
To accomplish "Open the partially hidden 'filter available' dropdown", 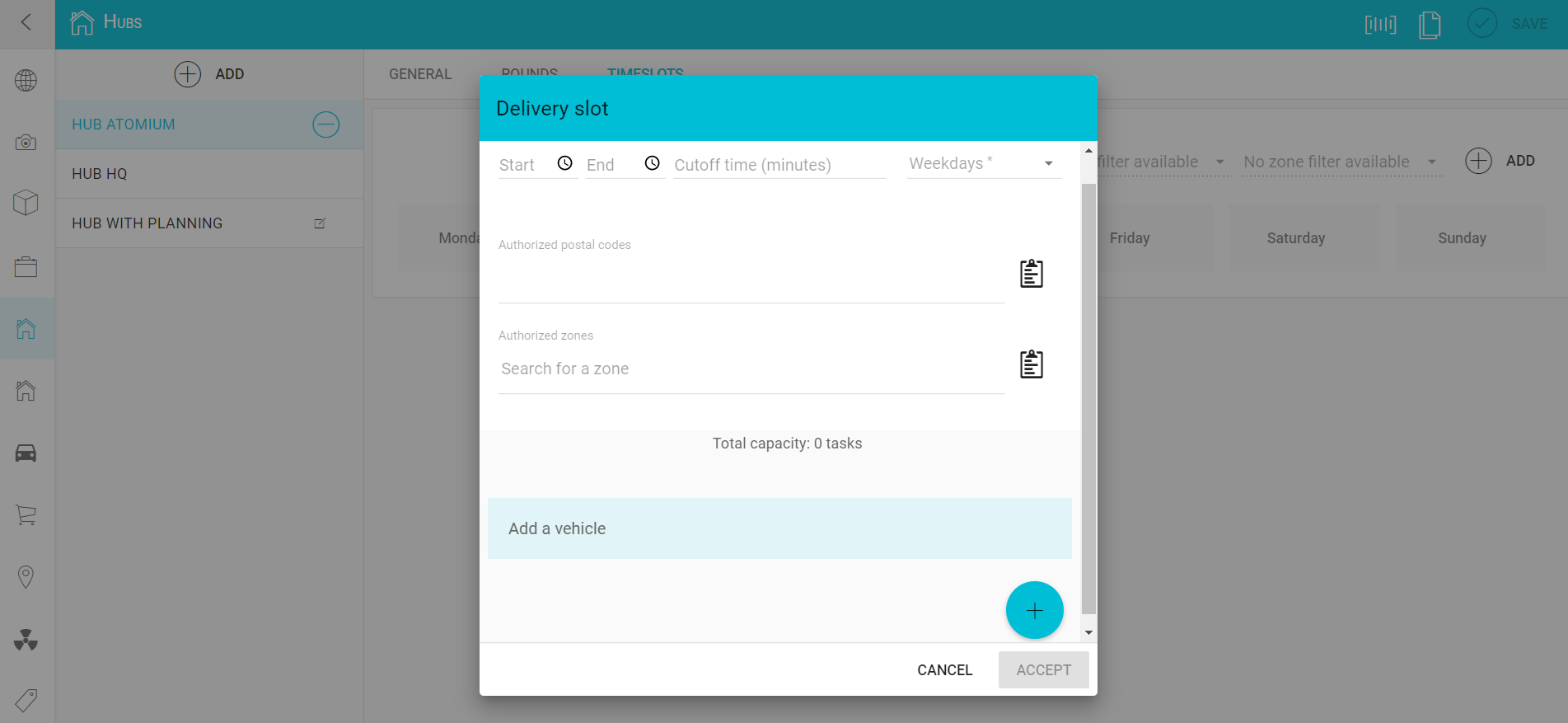I will (x=1163, y=162).
